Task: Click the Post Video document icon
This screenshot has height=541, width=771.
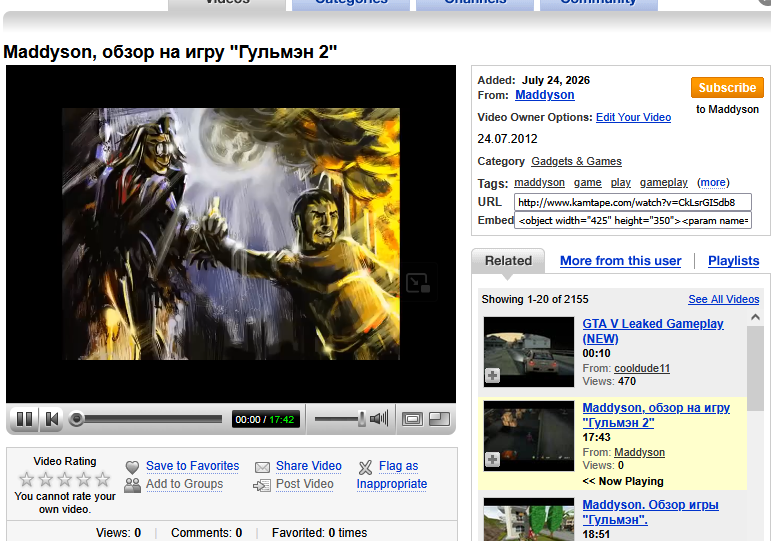Action: tap(262, 485)
